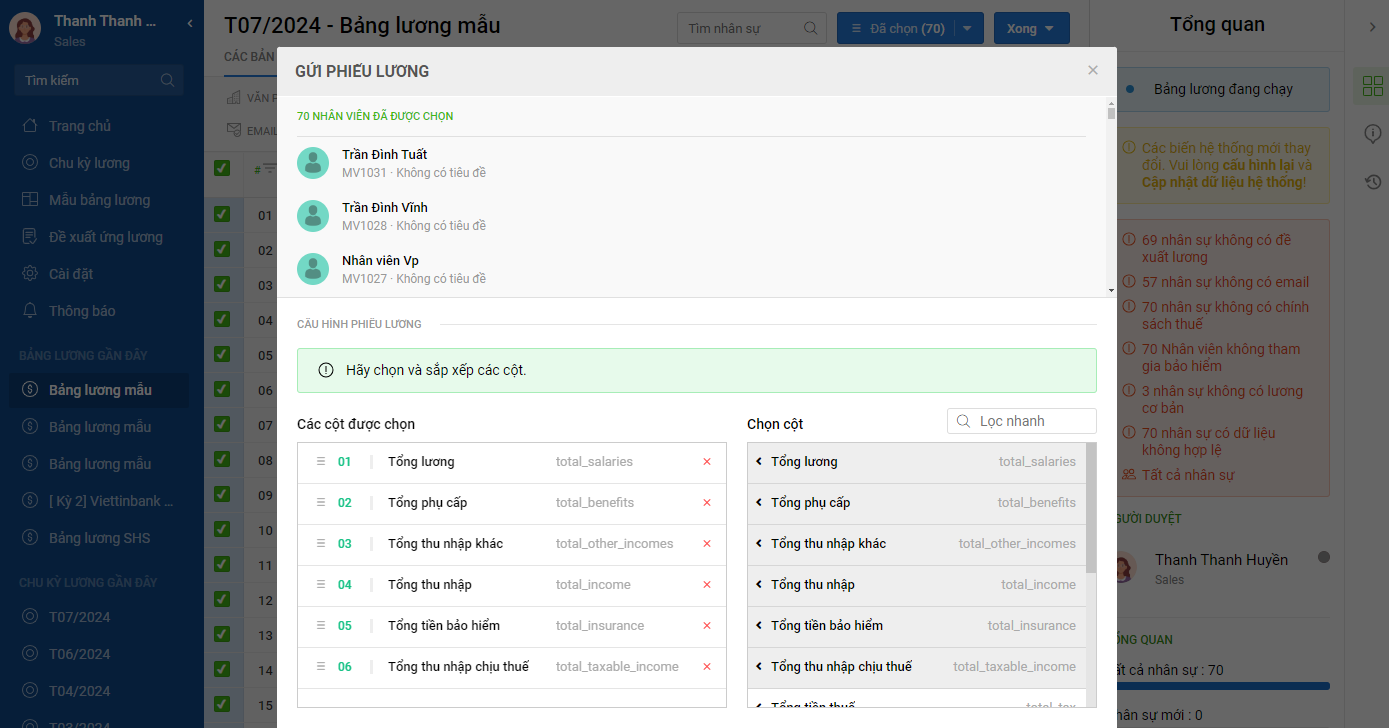Click Trần Đình Vĩnh's avatar icon
The height and width of the screenshot is (728, 1389).
point(313,216)
